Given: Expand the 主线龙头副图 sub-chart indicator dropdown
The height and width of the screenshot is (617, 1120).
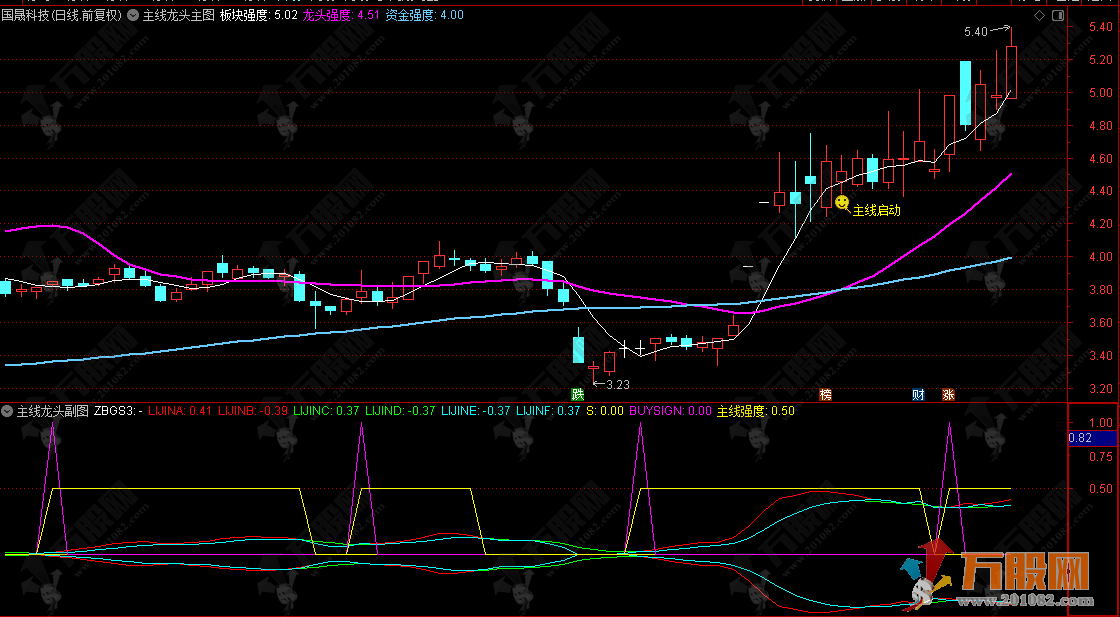Looking at the screenshot, I should tap(8, 410).
